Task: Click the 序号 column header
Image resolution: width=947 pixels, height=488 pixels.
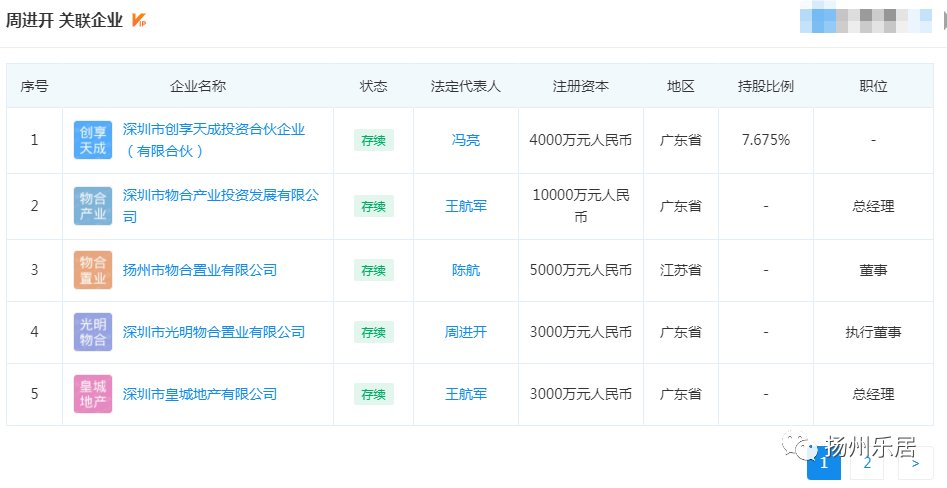Action: [x=34, y=86]
